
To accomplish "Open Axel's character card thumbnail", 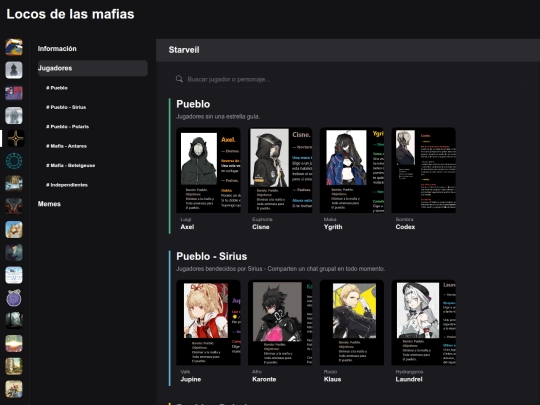I will (x=208, y=170).
